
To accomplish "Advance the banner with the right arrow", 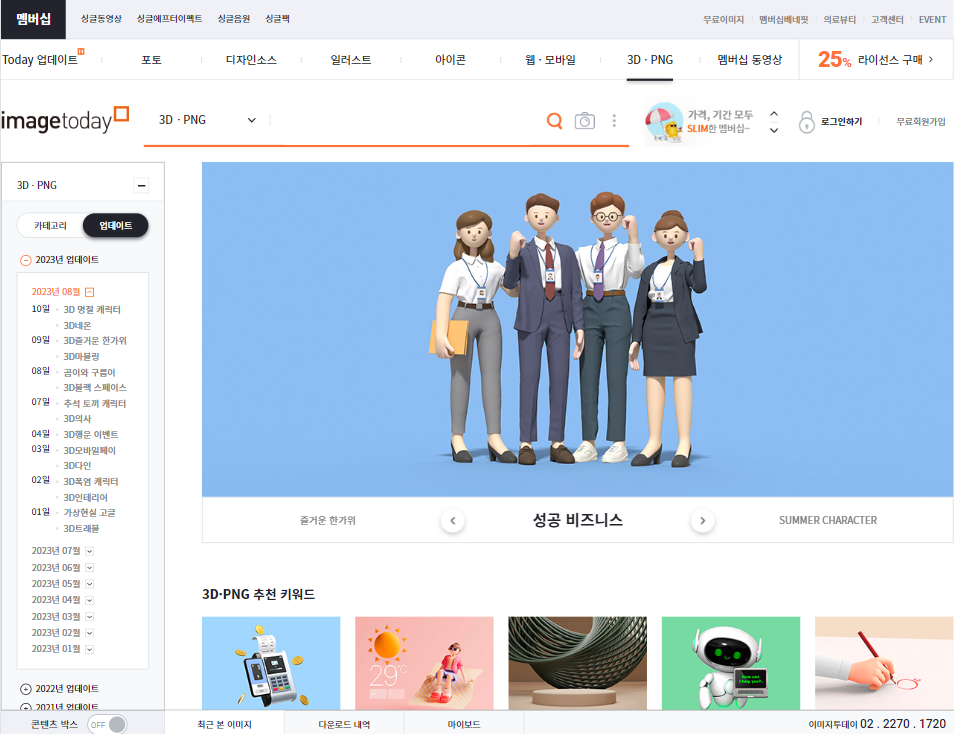I will click(702, 520).
